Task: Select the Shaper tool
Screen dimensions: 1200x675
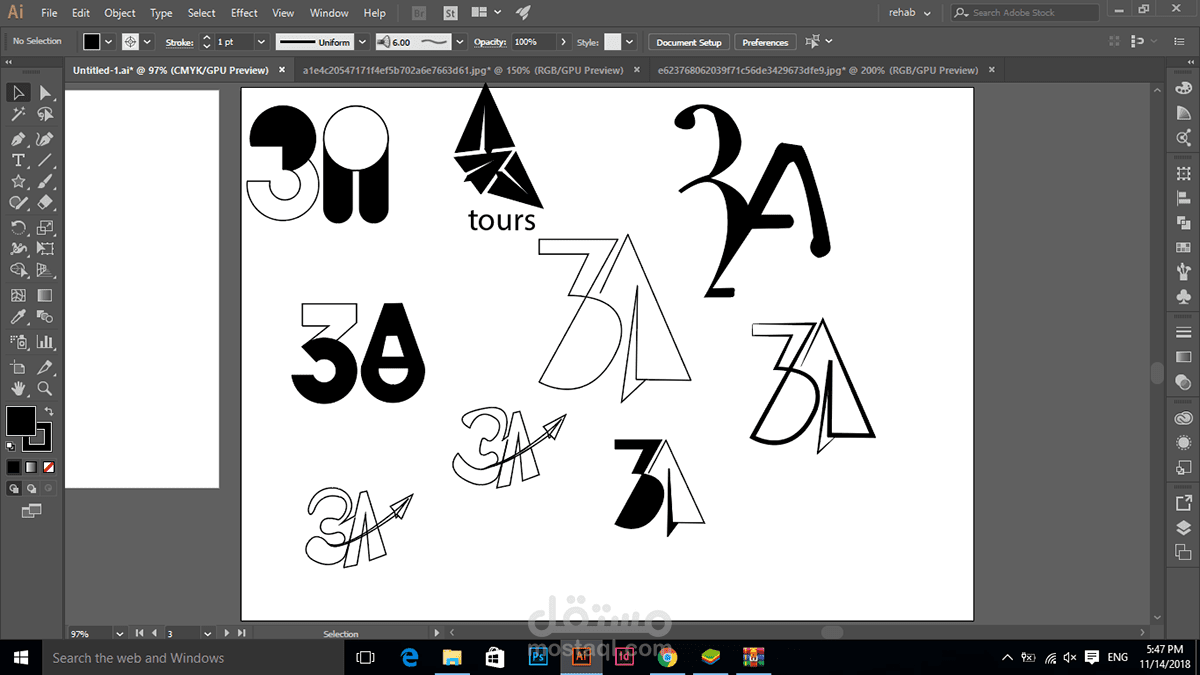Action: tap(18, 203)
